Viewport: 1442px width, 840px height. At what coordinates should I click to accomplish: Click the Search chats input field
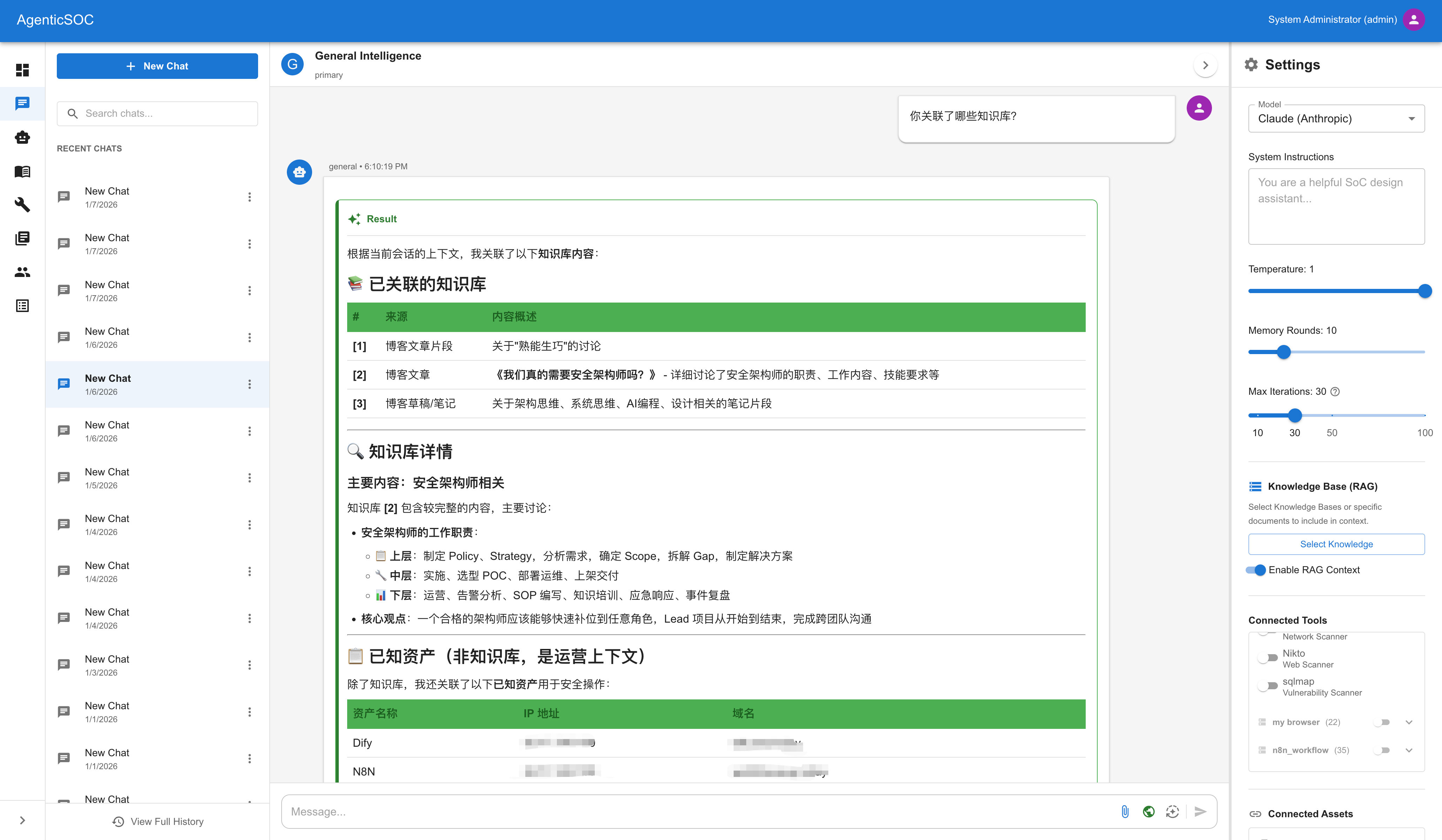click(x=166, y=113)
